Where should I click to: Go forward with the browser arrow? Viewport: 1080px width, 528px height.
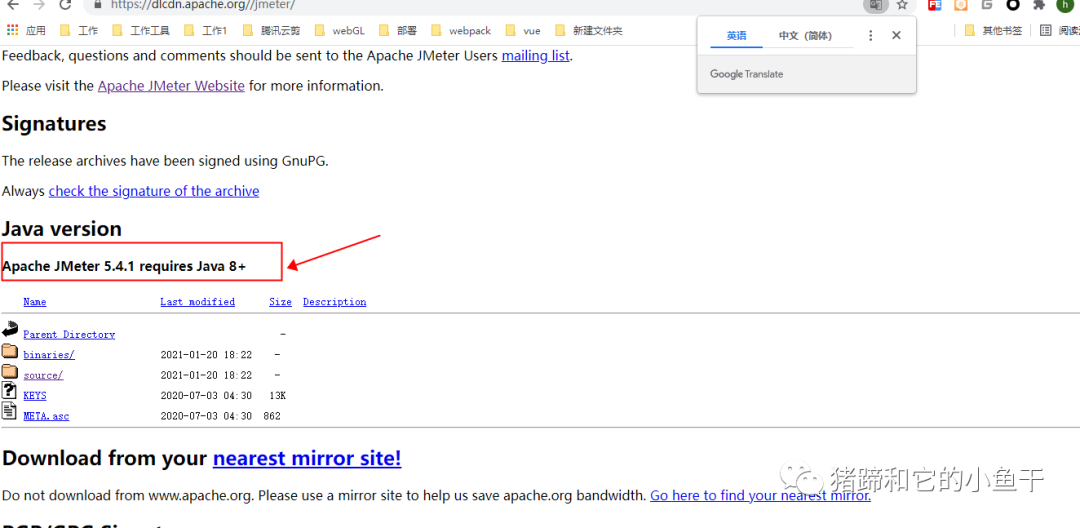pos(39,5)
